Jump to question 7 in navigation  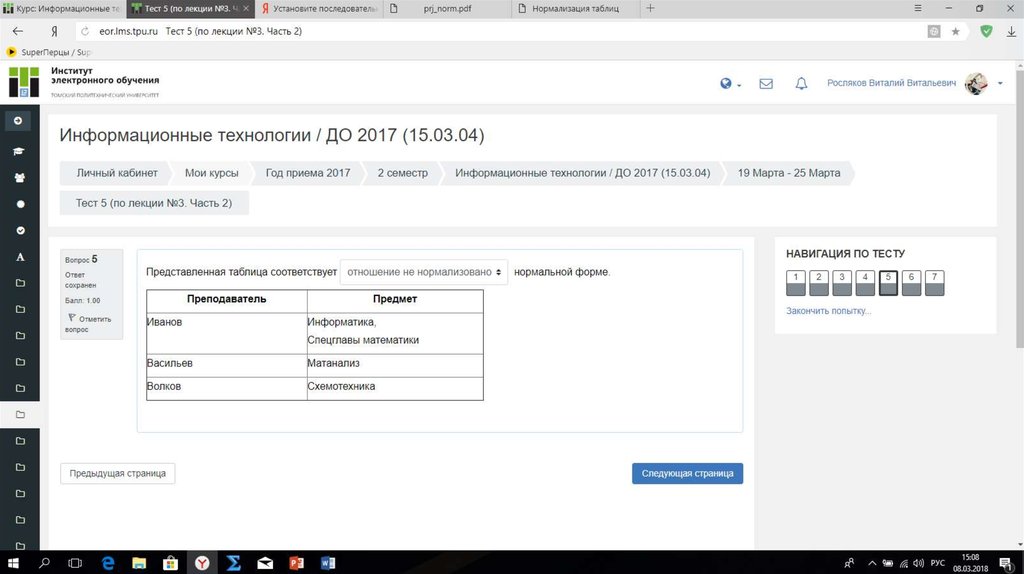coord(935,283)
